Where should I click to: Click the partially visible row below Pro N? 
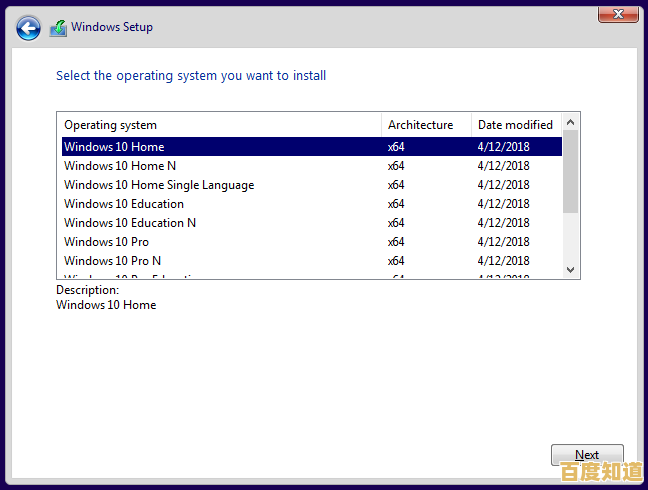(130, 275)
